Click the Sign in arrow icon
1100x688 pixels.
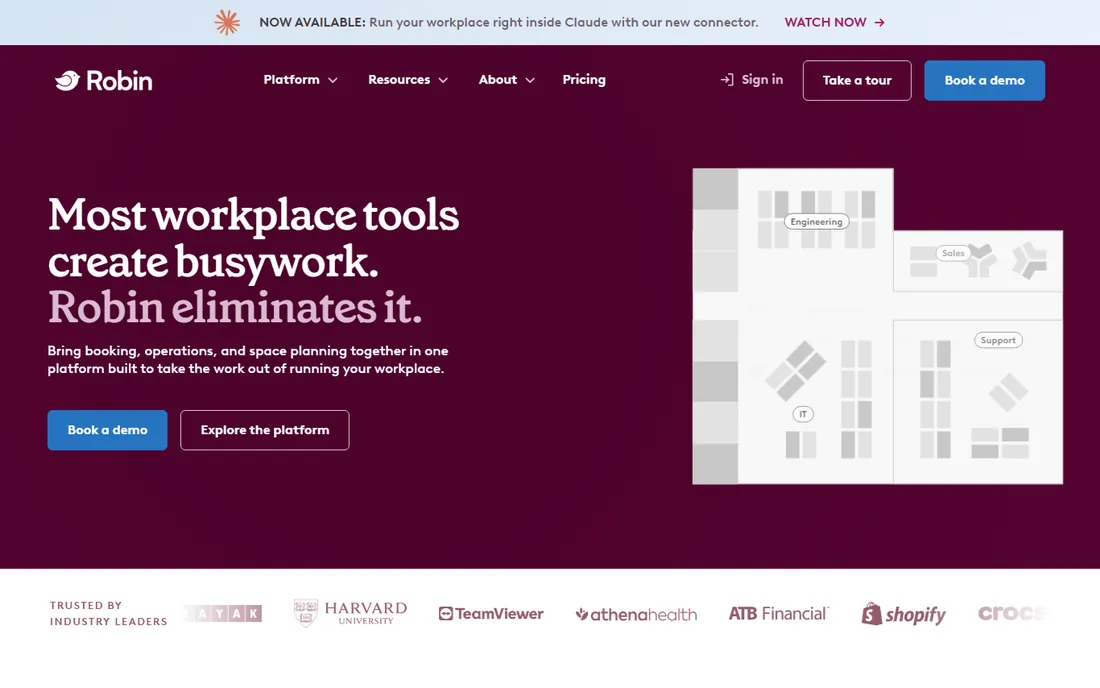(x=727, y=80)
